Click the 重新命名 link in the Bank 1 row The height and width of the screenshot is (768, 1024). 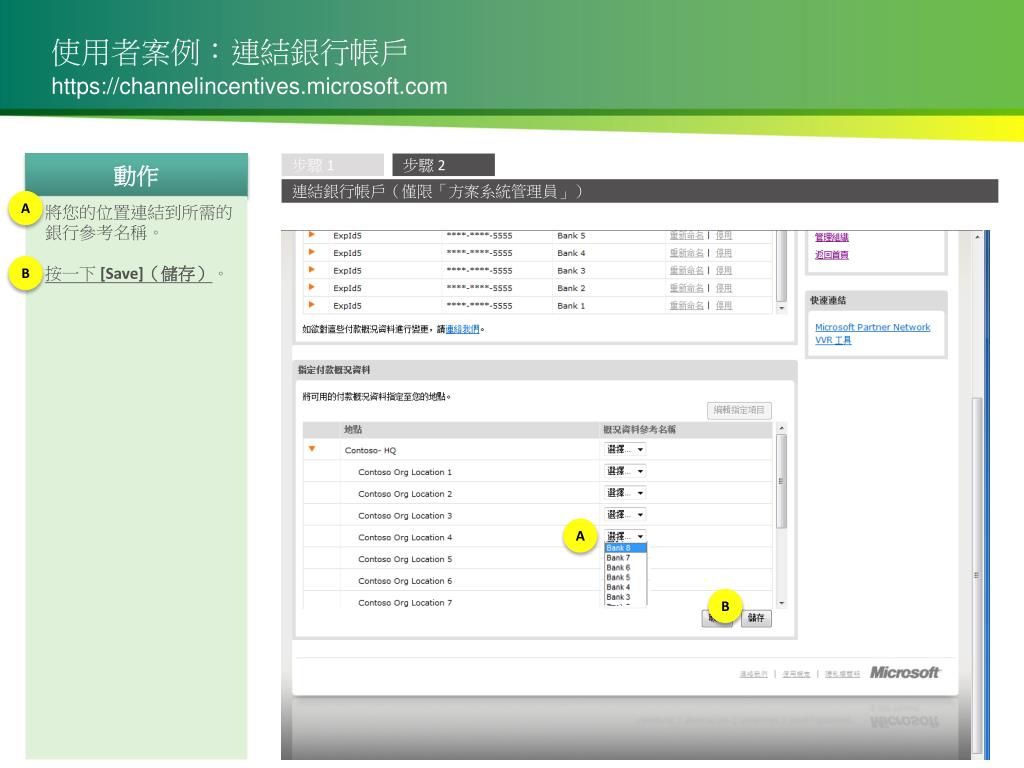(x=686, y=306)
